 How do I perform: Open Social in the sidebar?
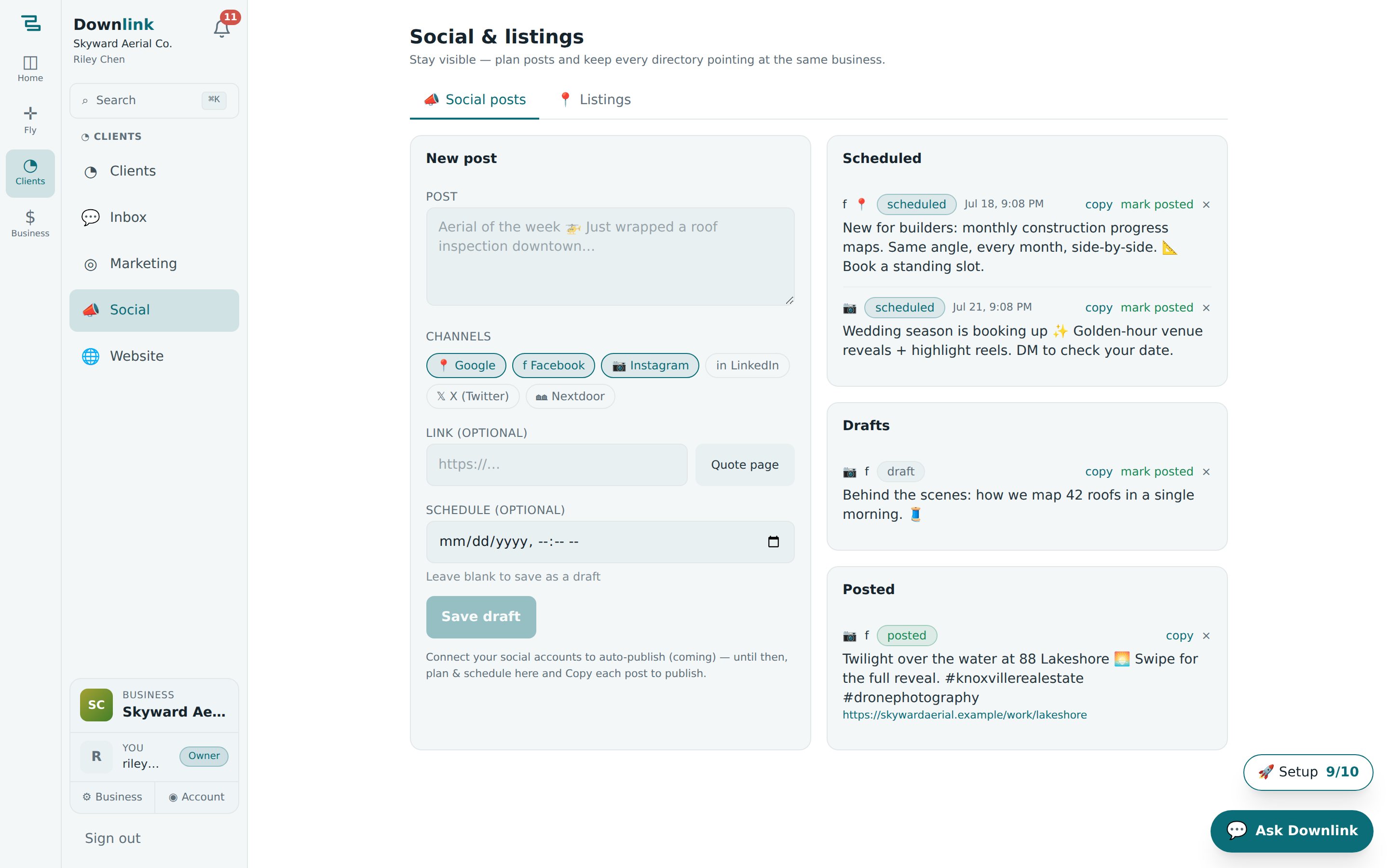pos(154,310)
